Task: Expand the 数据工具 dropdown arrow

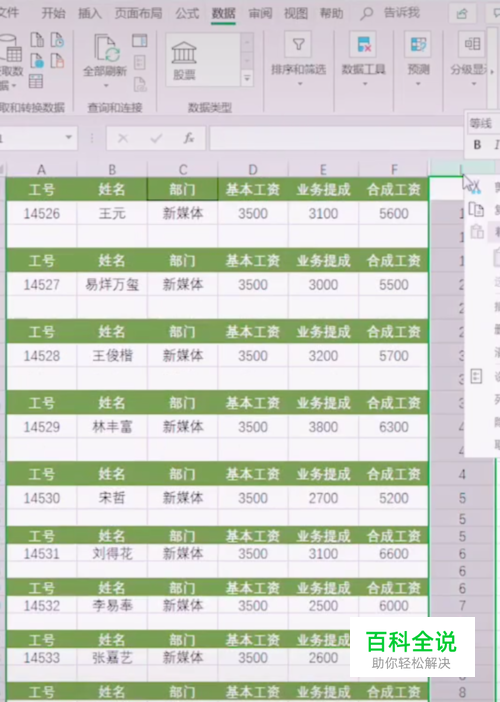Action: pyautogui.click(x=365, y=84)
